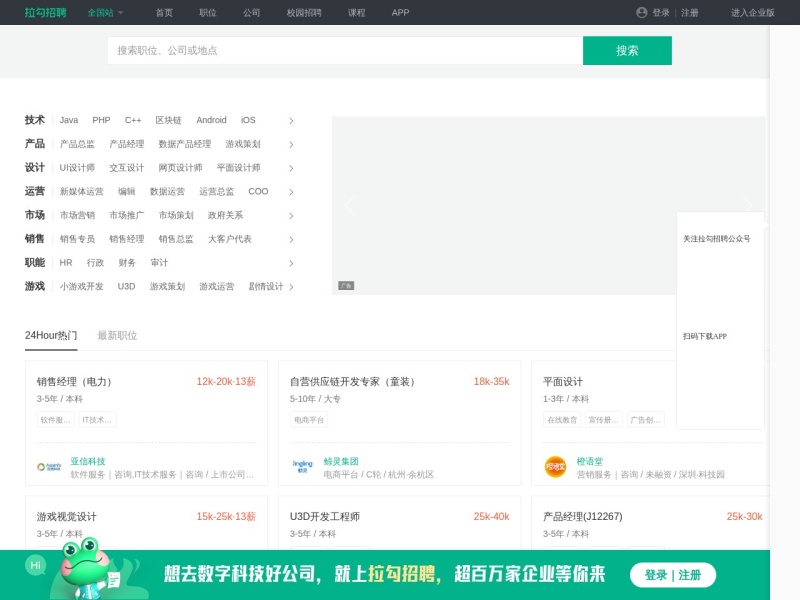Open 橙语堂 company link
Image resolution: width=800 pixels, height=600 pixels.
(590, 461)
